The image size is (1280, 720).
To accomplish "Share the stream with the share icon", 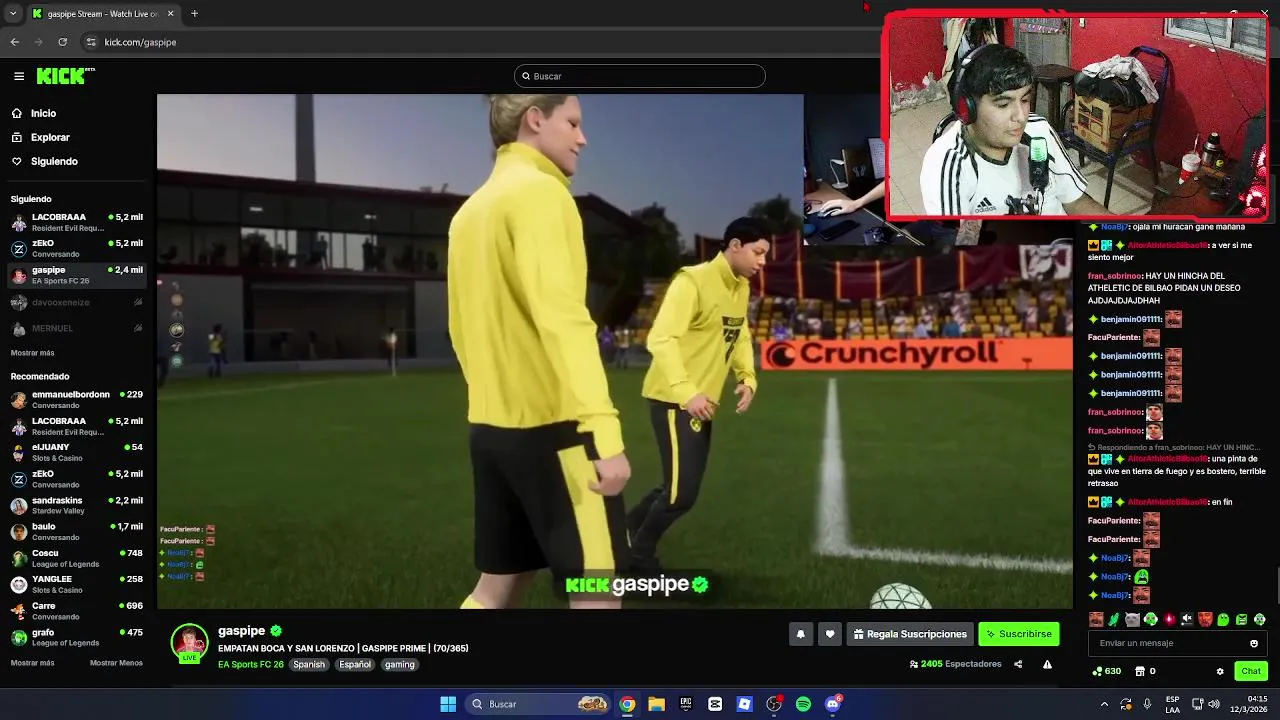I will (1018, 664).
